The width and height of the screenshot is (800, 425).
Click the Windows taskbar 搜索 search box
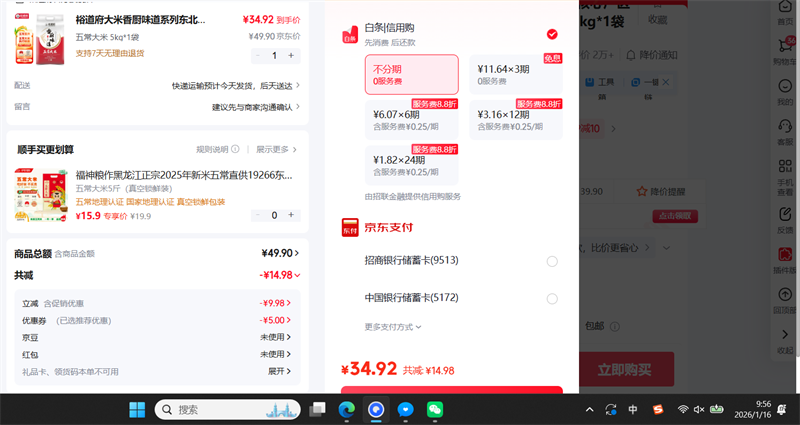228,409
